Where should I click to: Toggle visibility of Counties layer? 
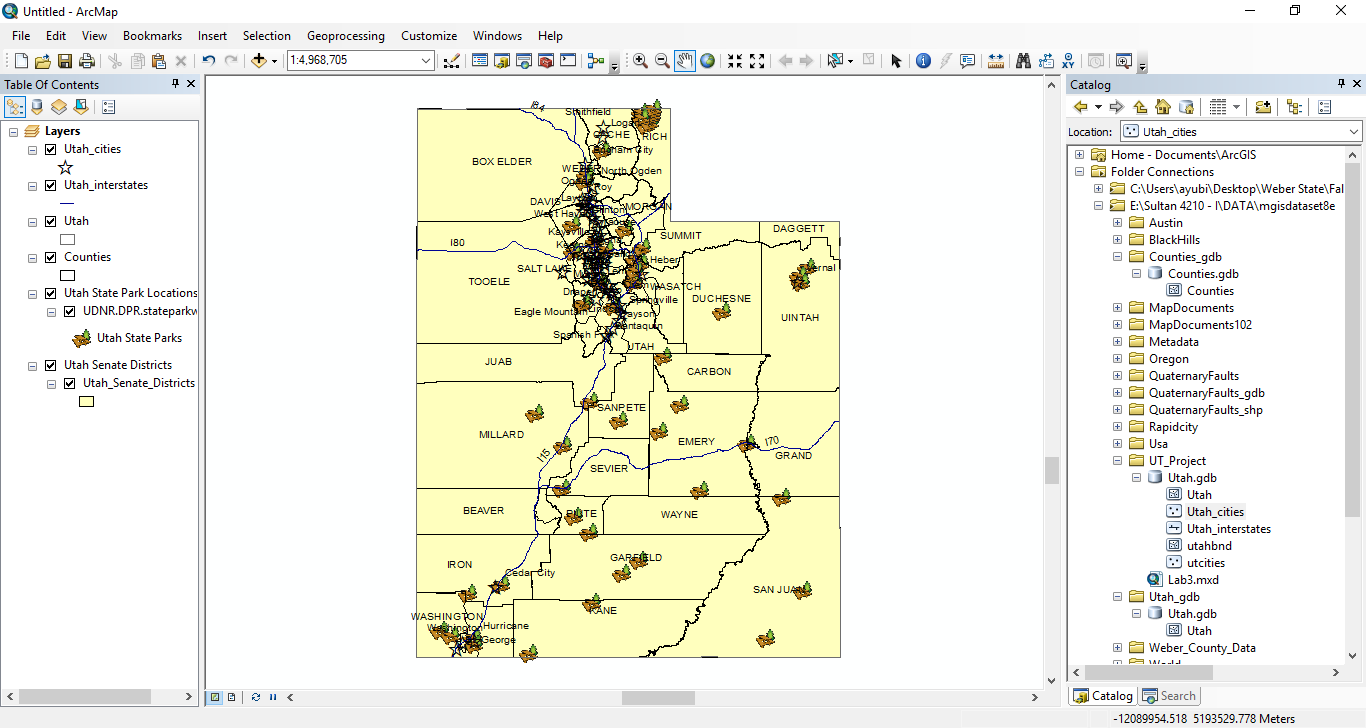51,257
